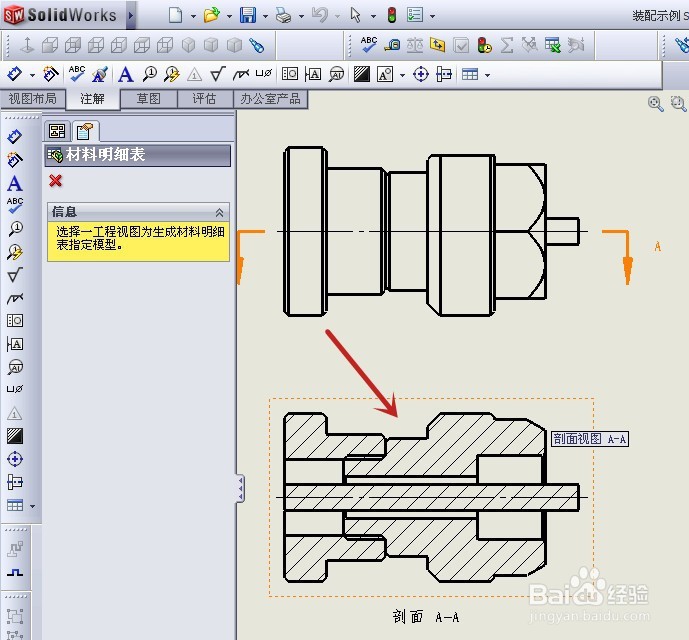Insert Center Mark from the horizontal toolbar
The width and height of the screenshot is (689, 640).
421,74
